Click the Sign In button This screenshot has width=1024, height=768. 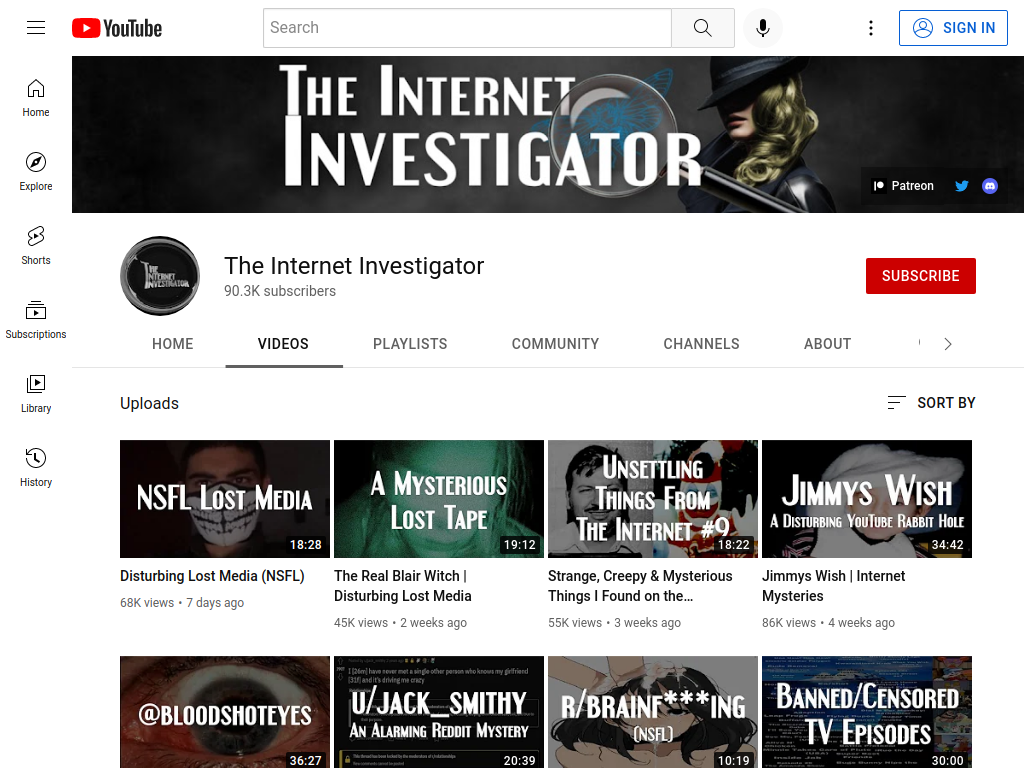pyautogui.click(x=953, y=28)
